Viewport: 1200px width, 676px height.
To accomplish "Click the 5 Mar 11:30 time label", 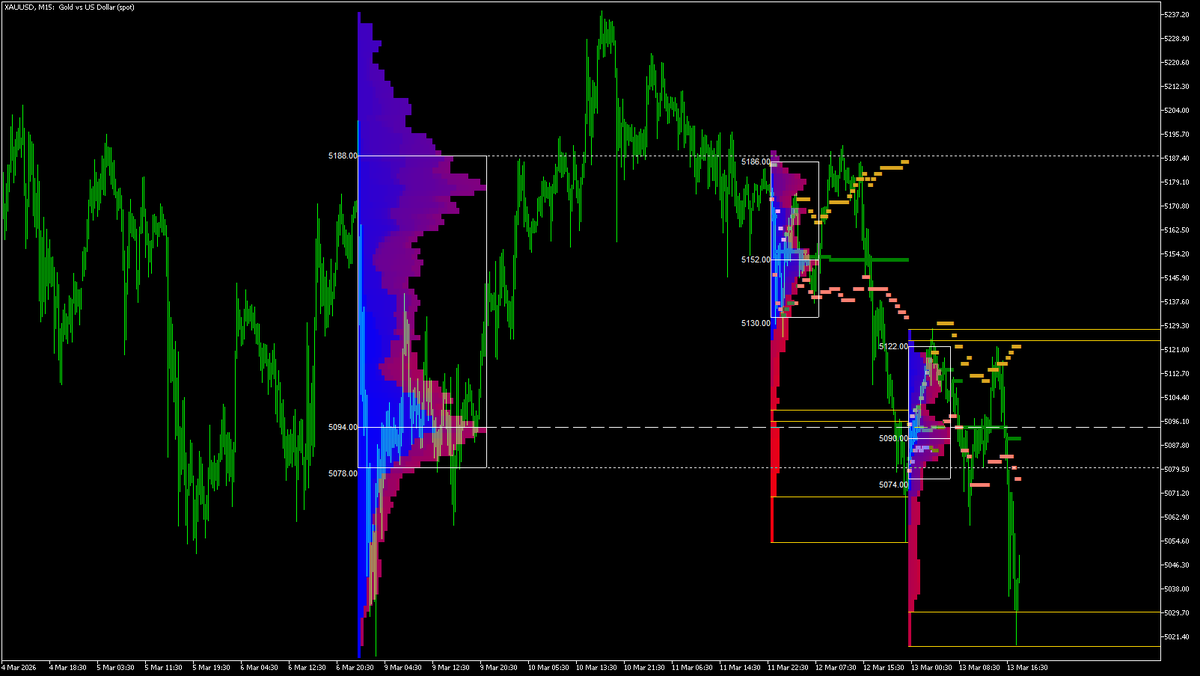I will point(164,666).
